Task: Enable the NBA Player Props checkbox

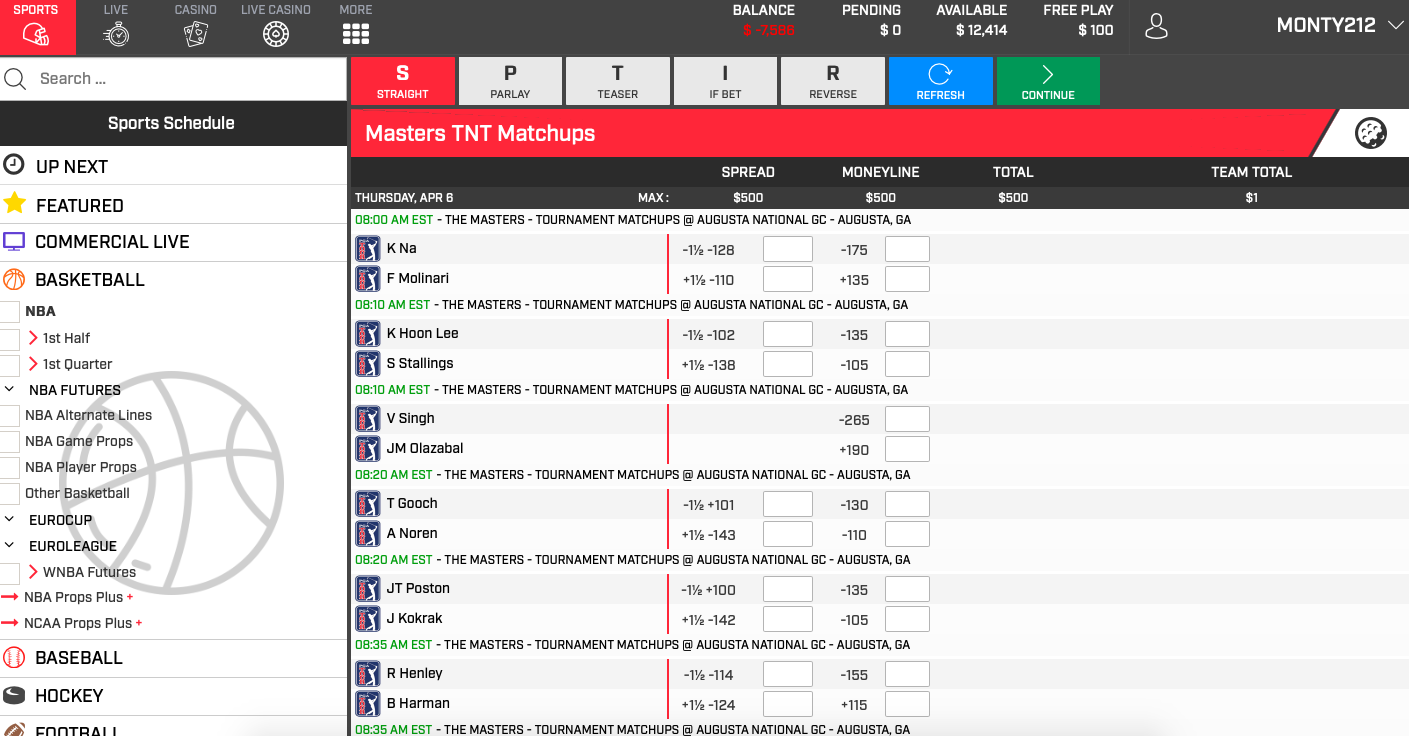Action: [10, 468]
